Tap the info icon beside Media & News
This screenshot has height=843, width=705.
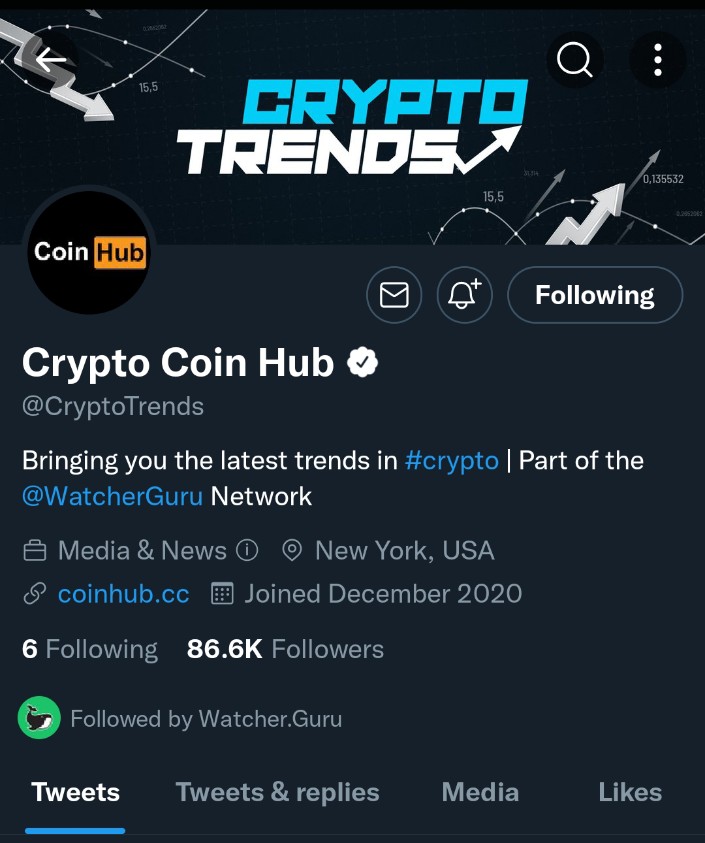(x=247, y=551)
